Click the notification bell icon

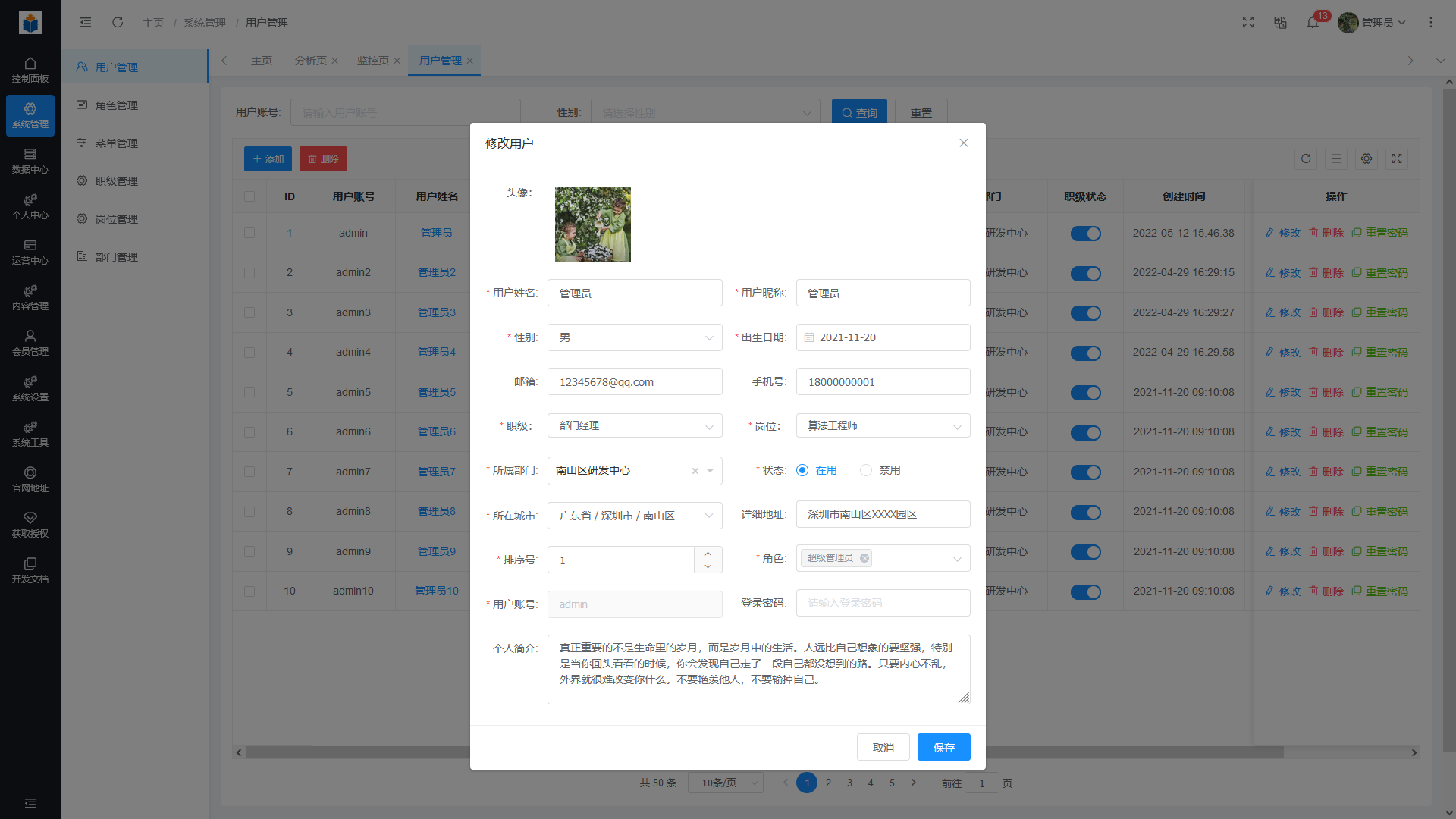(1312, 23)
